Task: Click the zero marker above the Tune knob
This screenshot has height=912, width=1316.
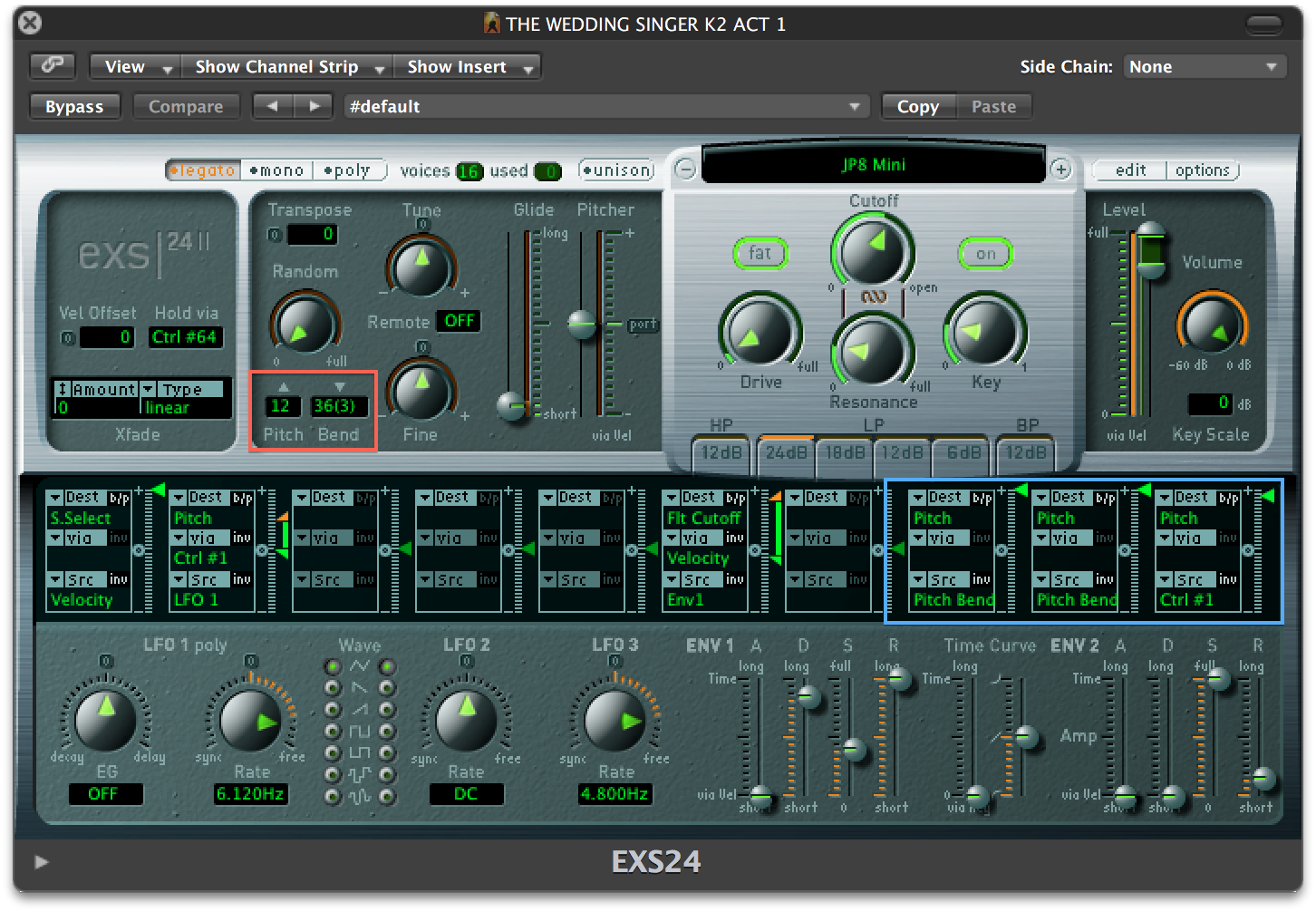Action: 422,224
